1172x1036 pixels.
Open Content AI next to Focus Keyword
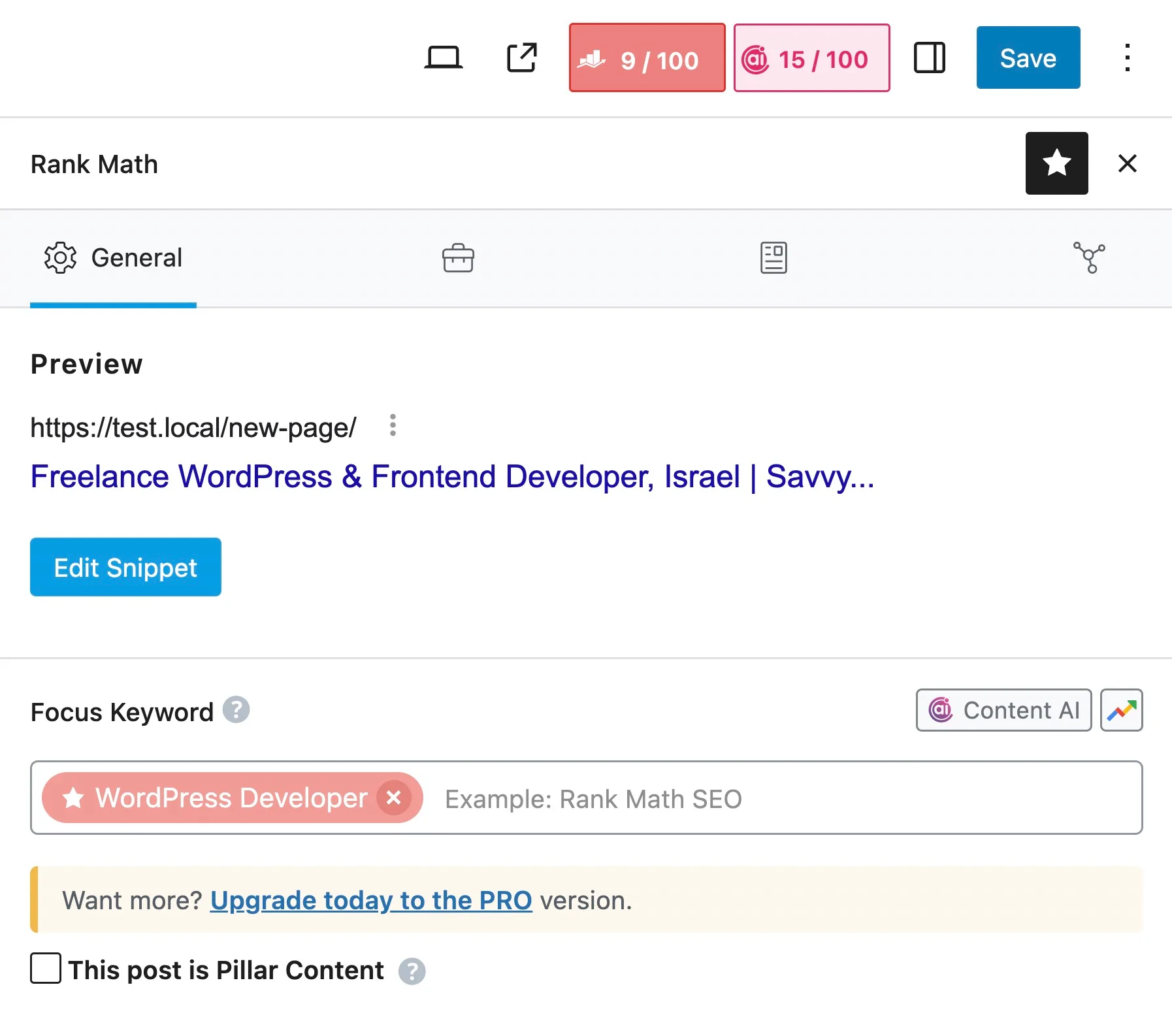1003,710
